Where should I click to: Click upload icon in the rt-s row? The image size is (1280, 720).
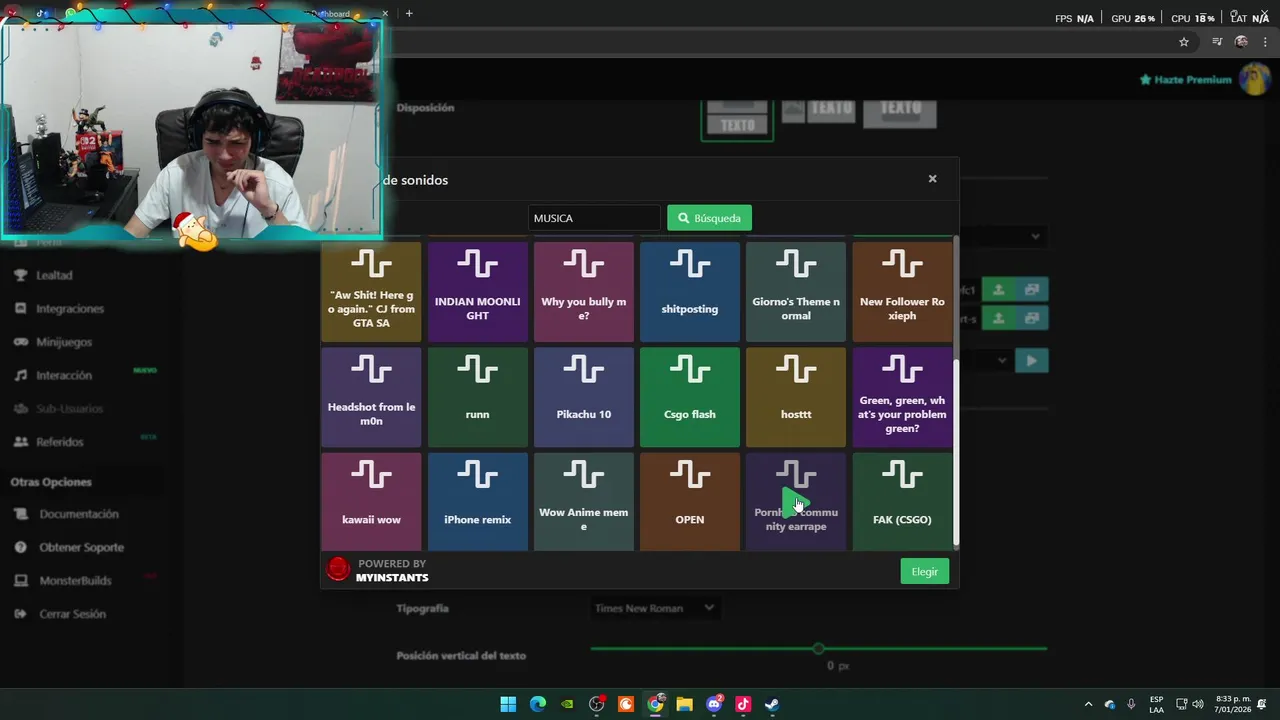coord(998,317)
